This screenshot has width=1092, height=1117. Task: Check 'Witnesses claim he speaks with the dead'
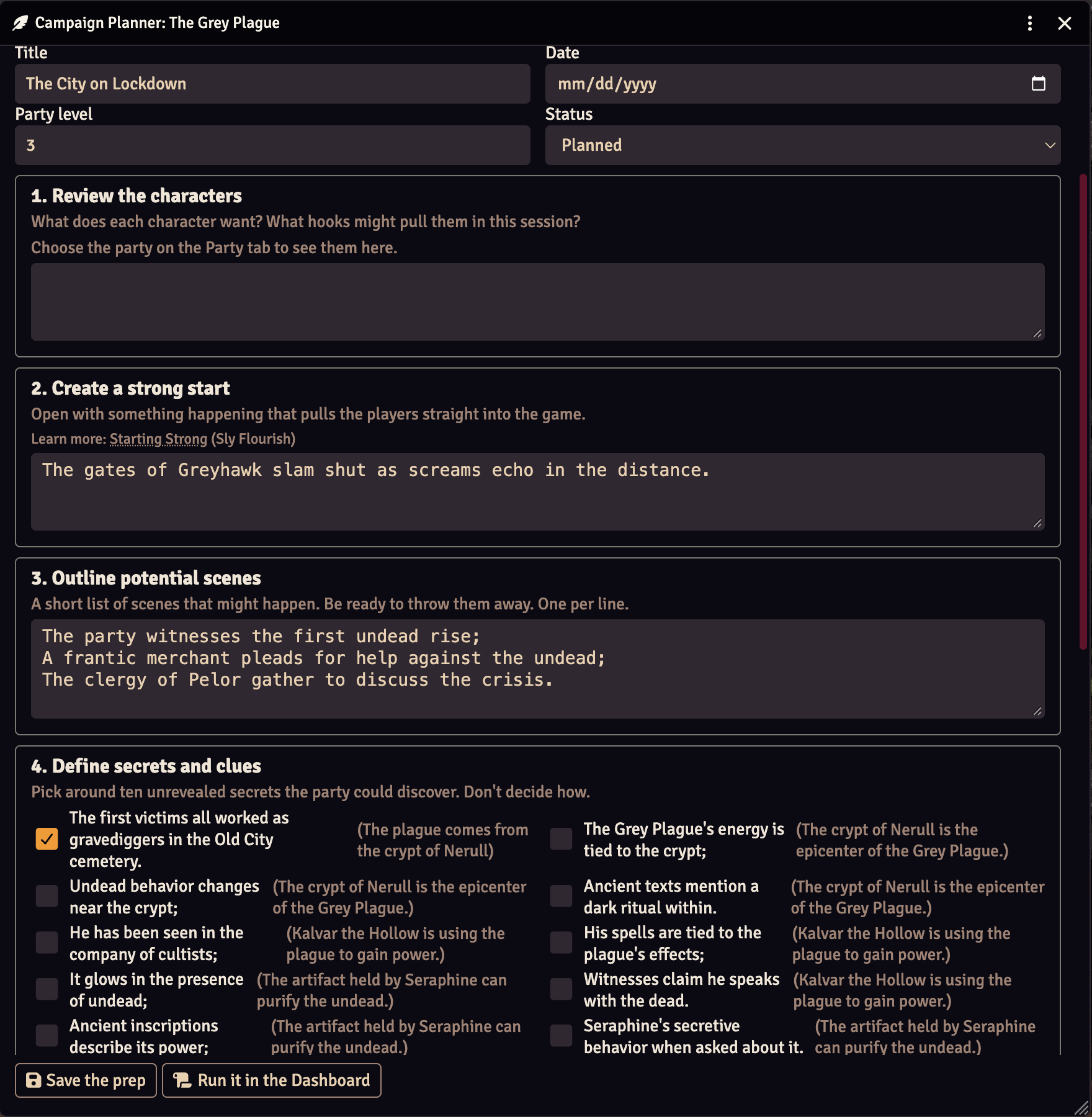[561, 989]
